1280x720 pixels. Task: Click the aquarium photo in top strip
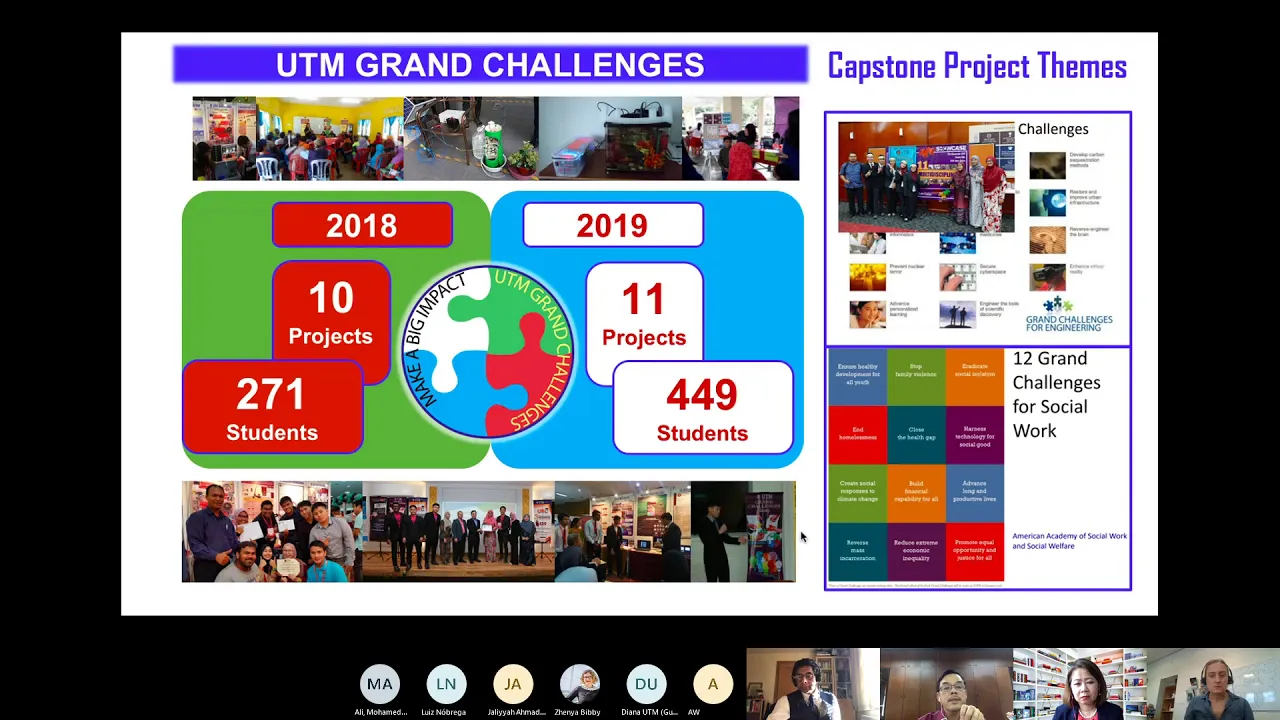(x=610, y=138)
